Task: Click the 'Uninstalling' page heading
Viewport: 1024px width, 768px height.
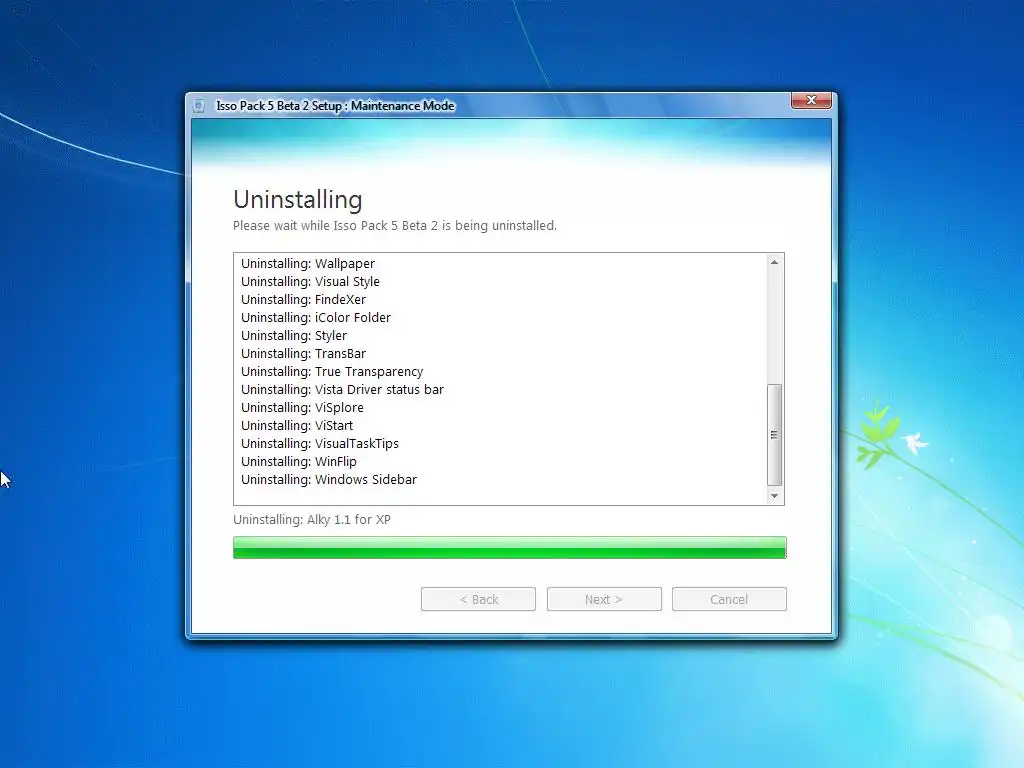Action: click(x=297, y=199)
